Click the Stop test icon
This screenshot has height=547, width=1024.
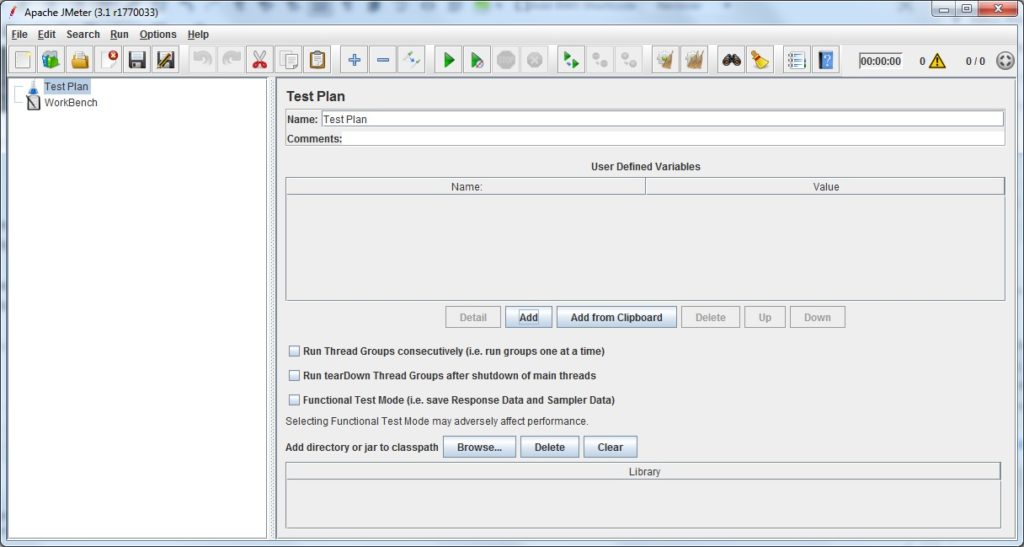coord(506,61)
